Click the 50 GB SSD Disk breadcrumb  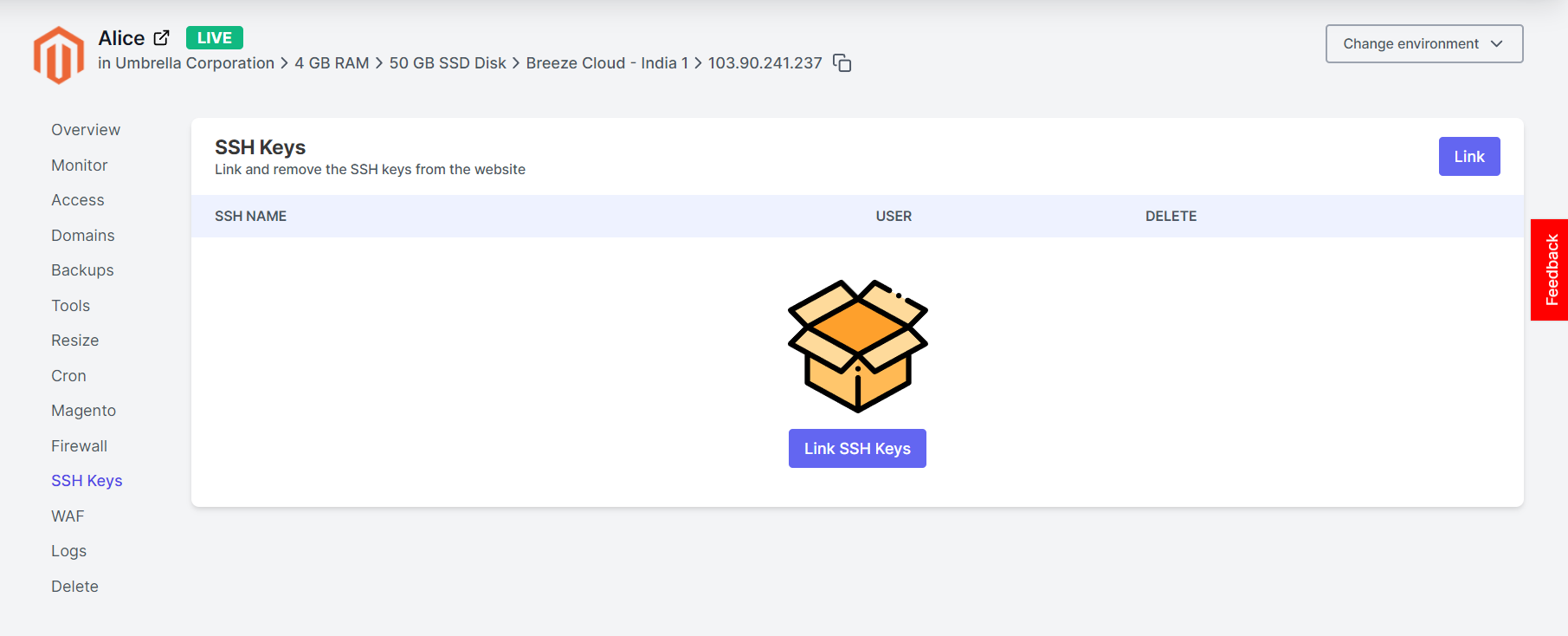(448, 63)
